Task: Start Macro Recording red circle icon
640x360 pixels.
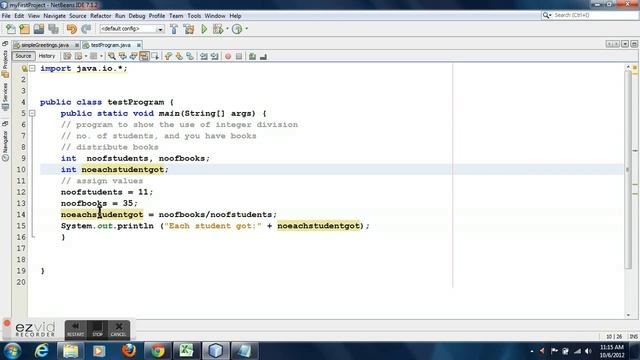Action: click(228, 56)
